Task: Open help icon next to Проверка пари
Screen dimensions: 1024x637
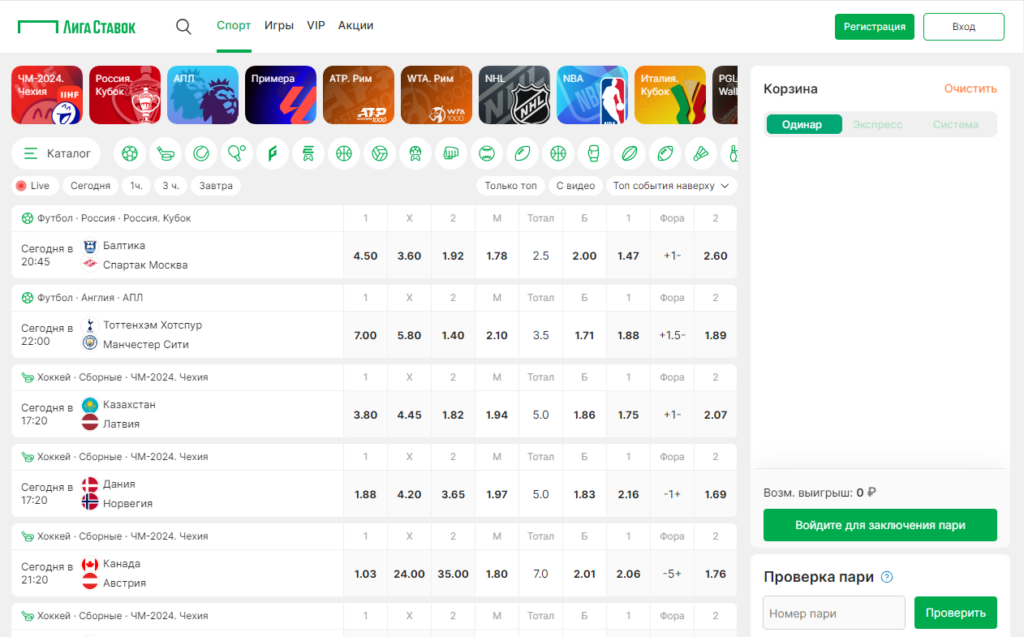Action: [x=887, y=577]
